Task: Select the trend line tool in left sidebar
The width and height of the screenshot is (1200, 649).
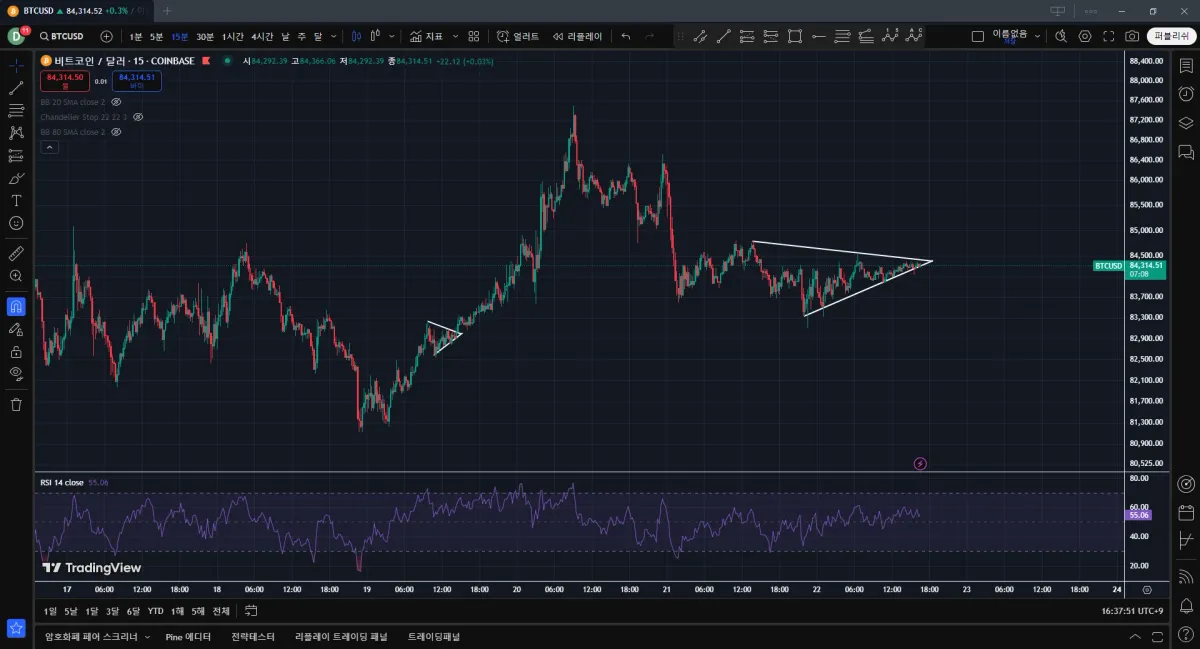Action: (x=16, y=88)
